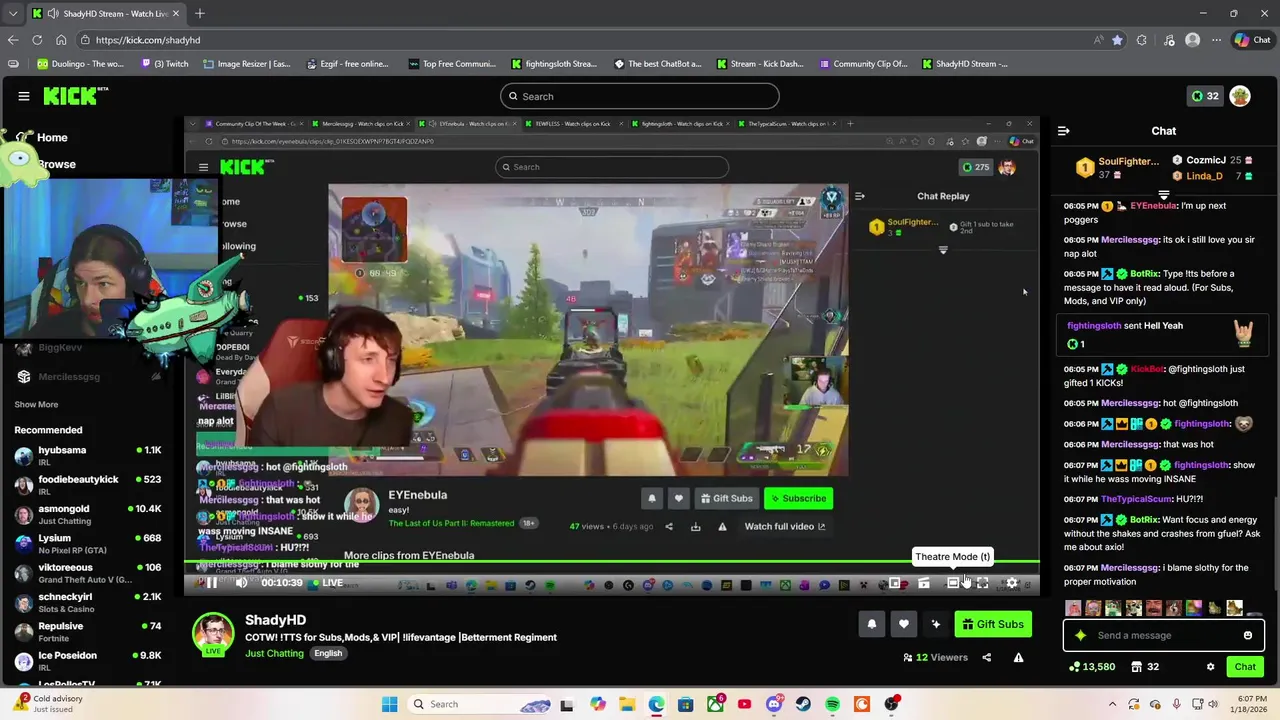Open browser extensions puzzle icon

point(1142,40)
